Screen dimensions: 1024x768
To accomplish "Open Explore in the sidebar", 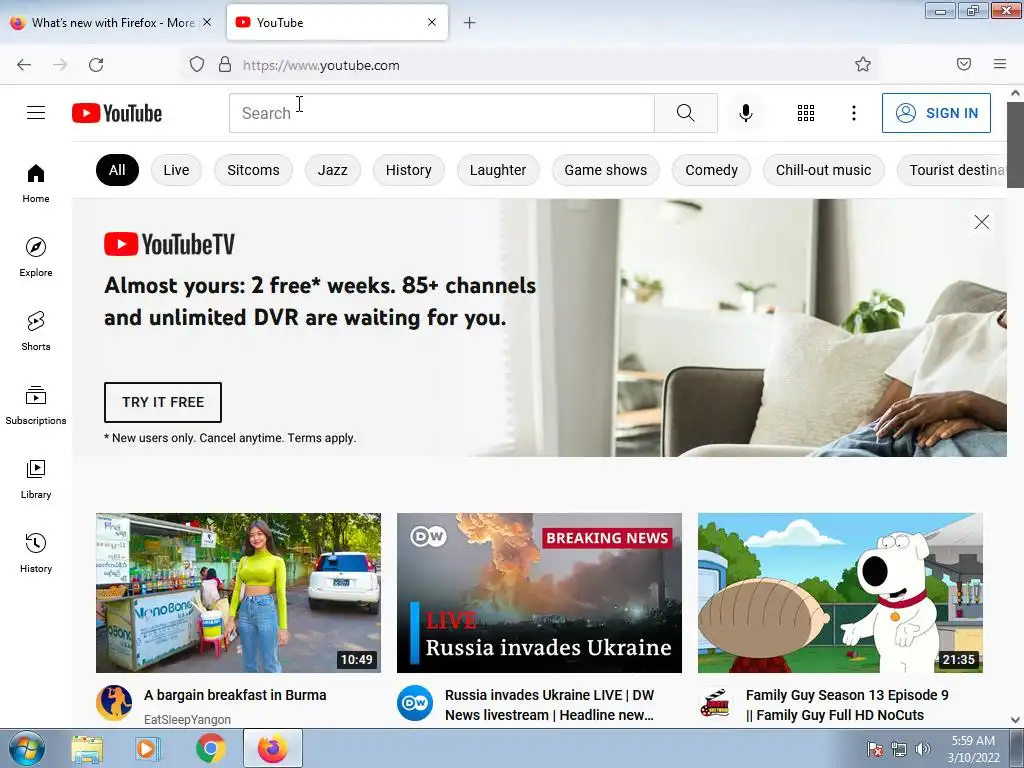I will [x=36, y=257].
